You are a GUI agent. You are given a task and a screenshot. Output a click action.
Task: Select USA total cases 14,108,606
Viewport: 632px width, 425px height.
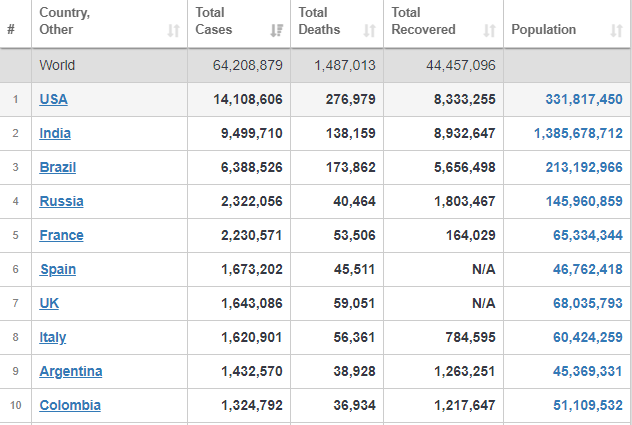(248, 99)
